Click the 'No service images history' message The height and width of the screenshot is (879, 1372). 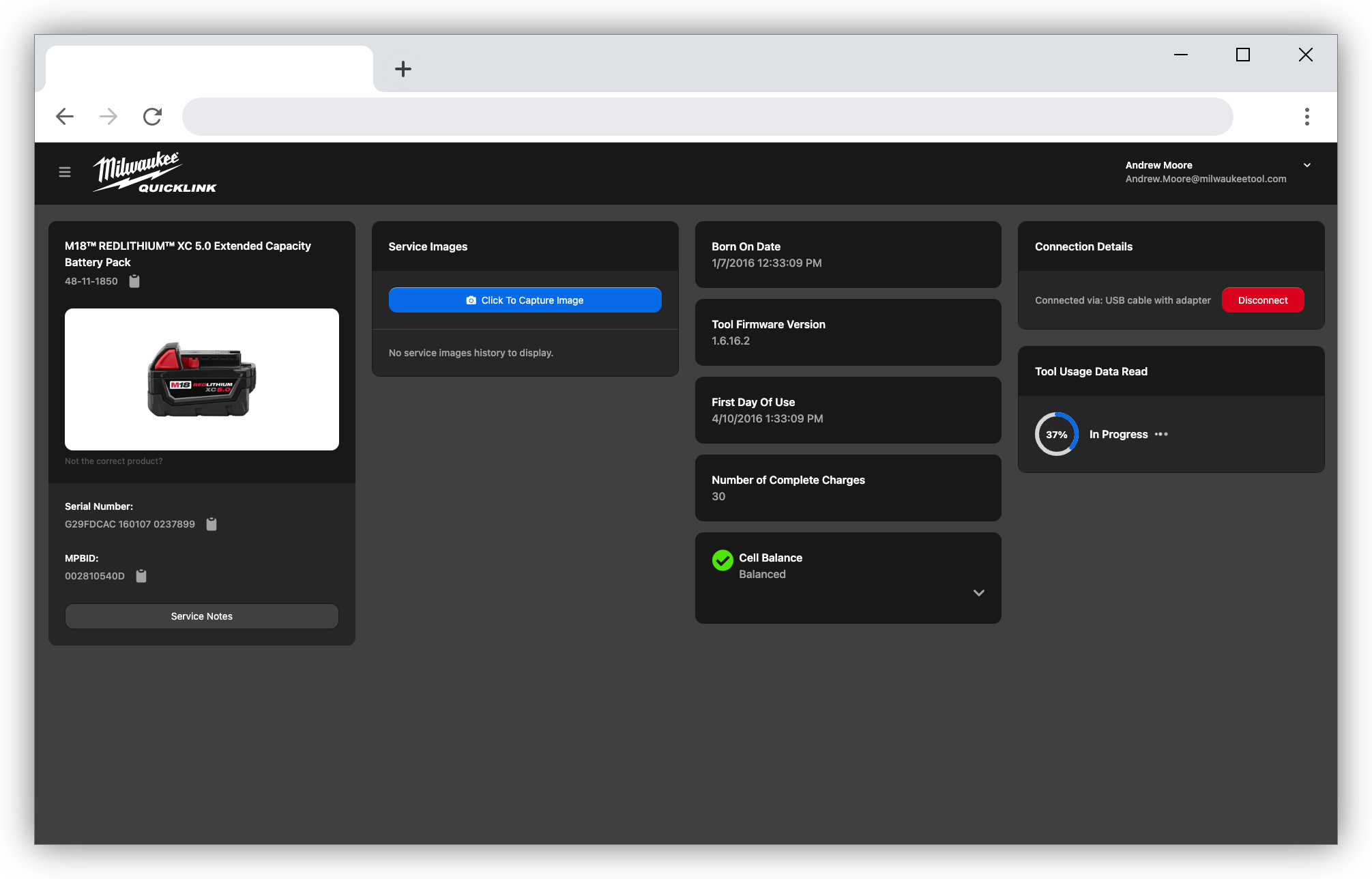(x=471, y=353)
